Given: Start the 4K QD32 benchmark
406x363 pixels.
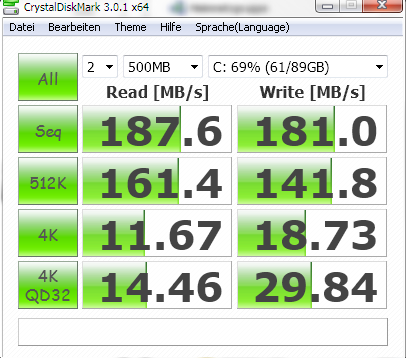Looking at the screenshot, I should coord(48,285).
